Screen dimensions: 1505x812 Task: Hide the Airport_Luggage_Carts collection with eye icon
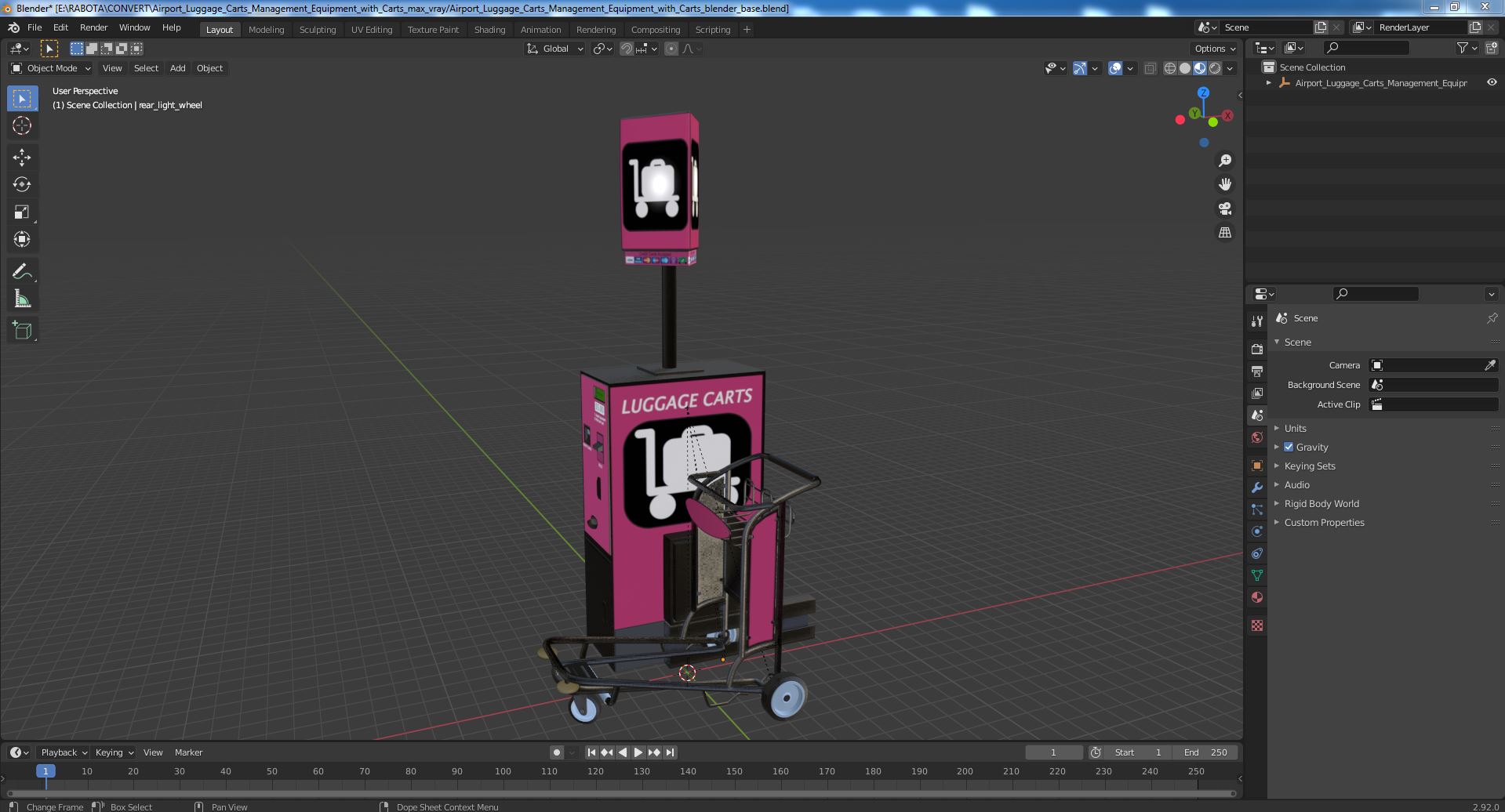[1492, 82]
